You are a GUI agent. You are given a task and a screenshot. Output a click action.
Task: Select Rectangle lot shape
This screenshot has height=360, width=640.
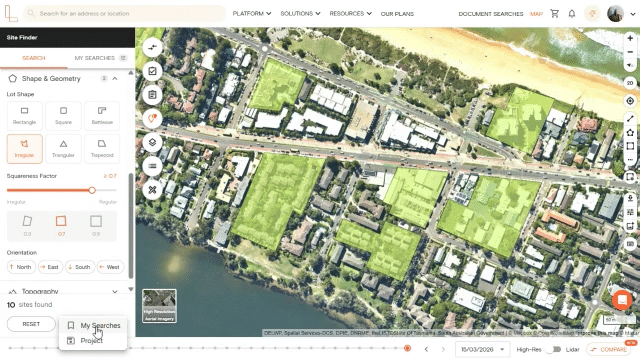coord(24,116)
